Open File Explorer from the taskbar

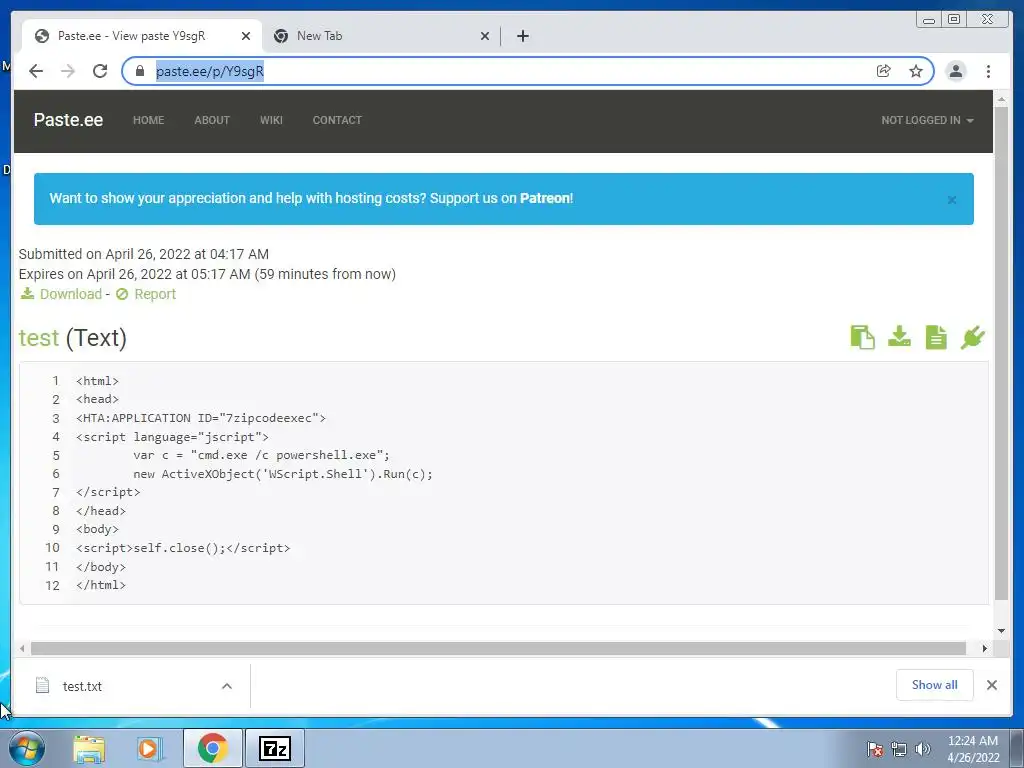[x=89, y=748]
